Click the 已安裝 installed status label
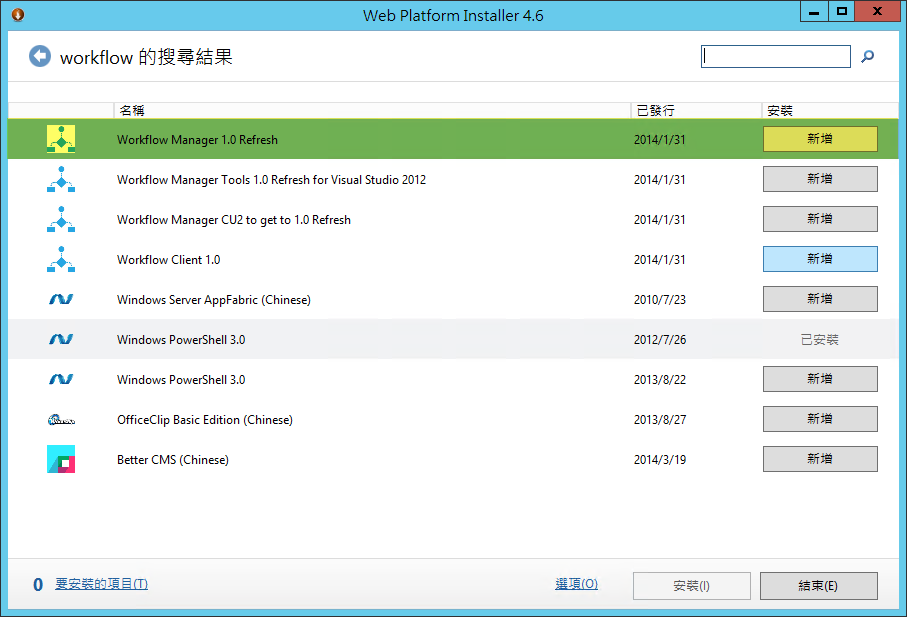907x617 pixels. (x=820, y=339)
